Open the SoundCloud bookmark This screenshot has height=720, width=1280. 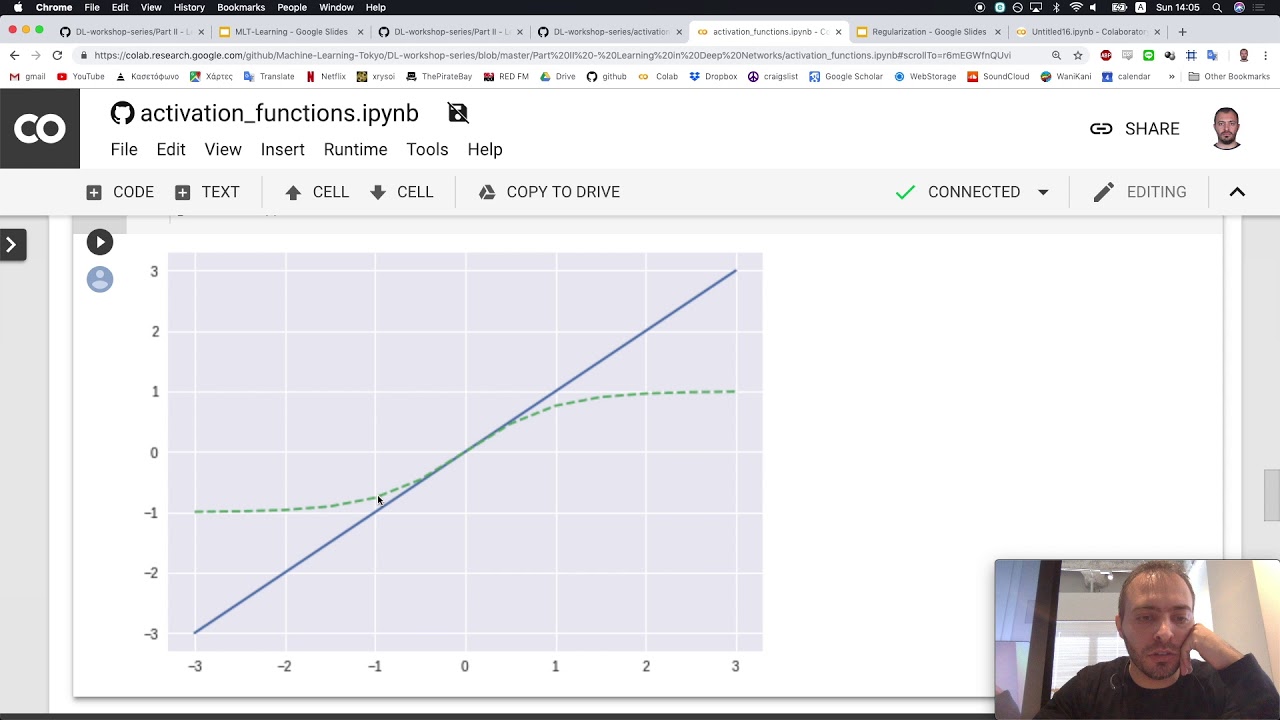coord(998,76)
